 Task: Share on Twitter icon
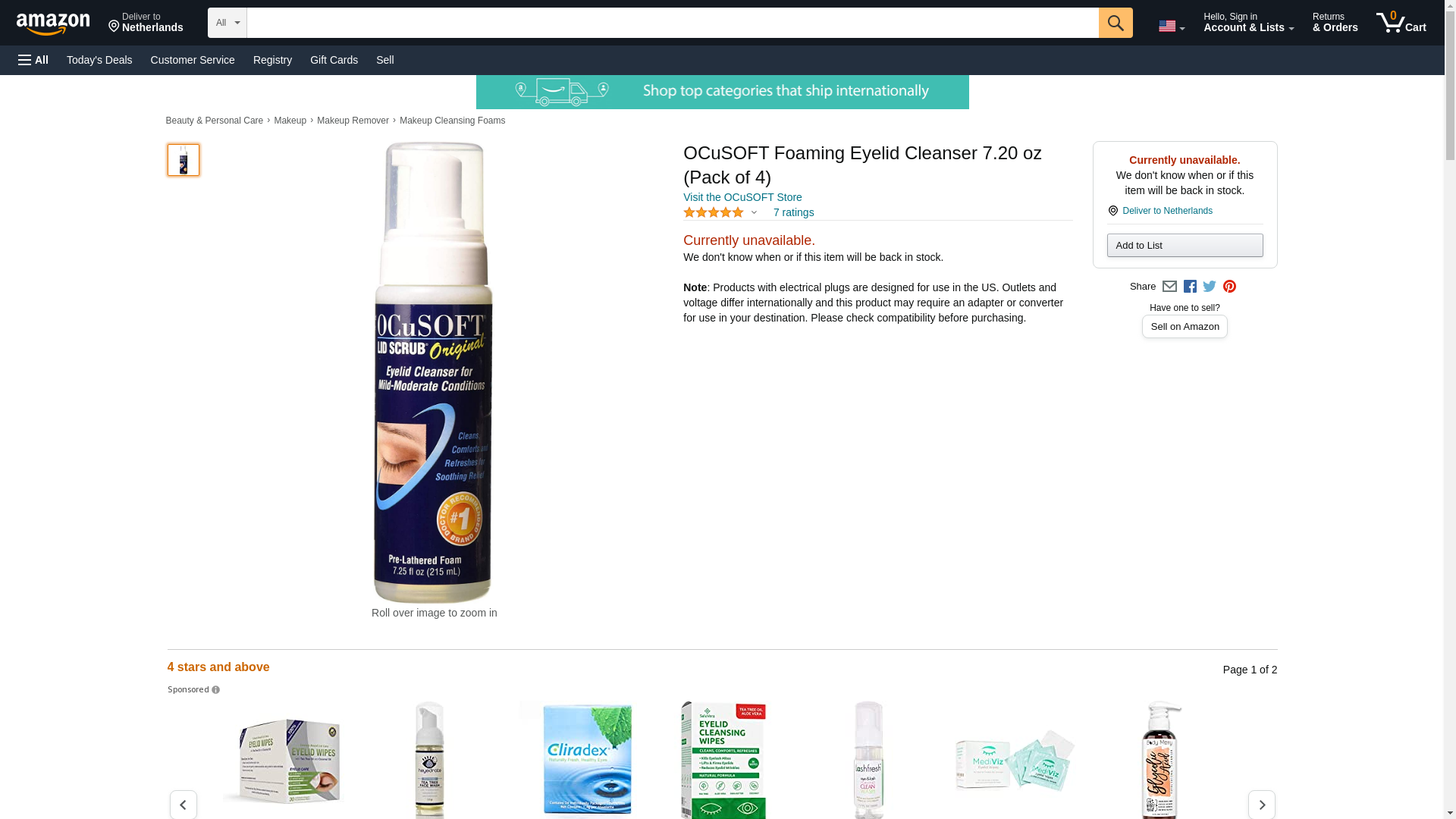coord(1209,287)
